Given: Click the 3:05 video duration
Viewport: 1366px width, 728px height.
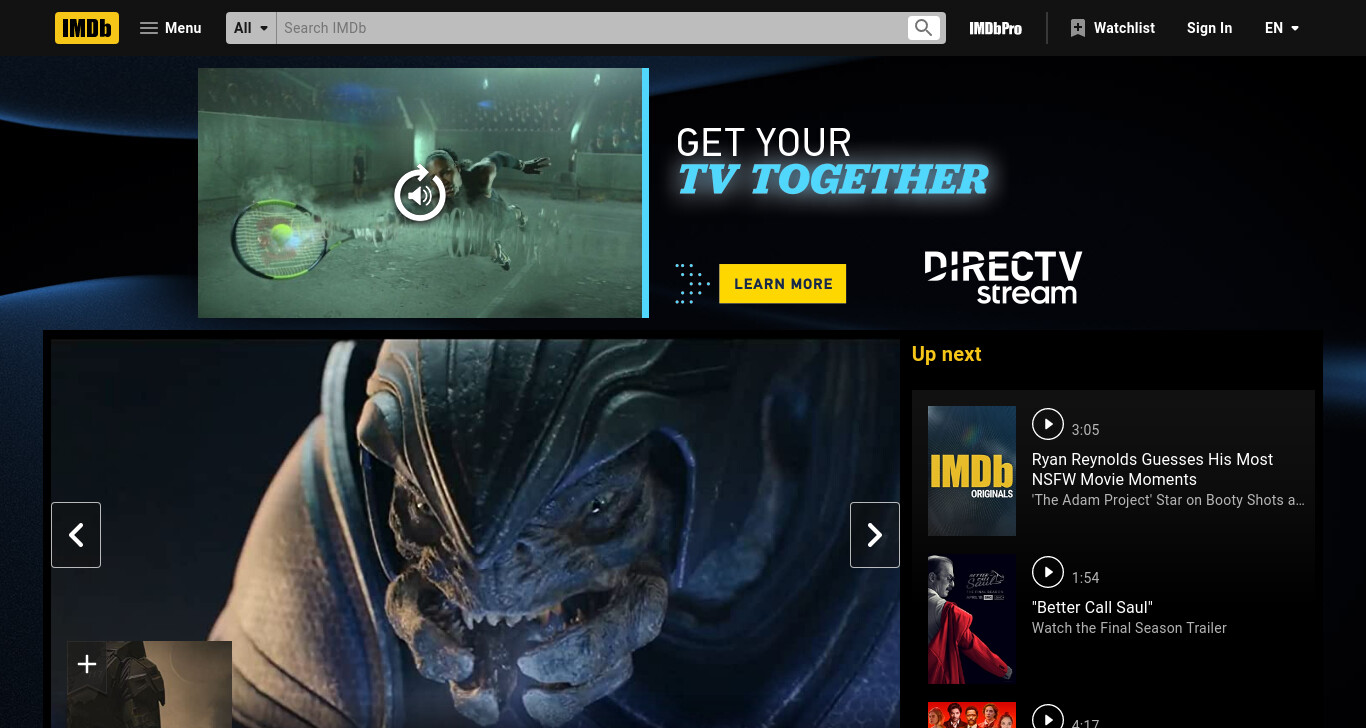Looking at the screenshot, I should point(1085,430).
